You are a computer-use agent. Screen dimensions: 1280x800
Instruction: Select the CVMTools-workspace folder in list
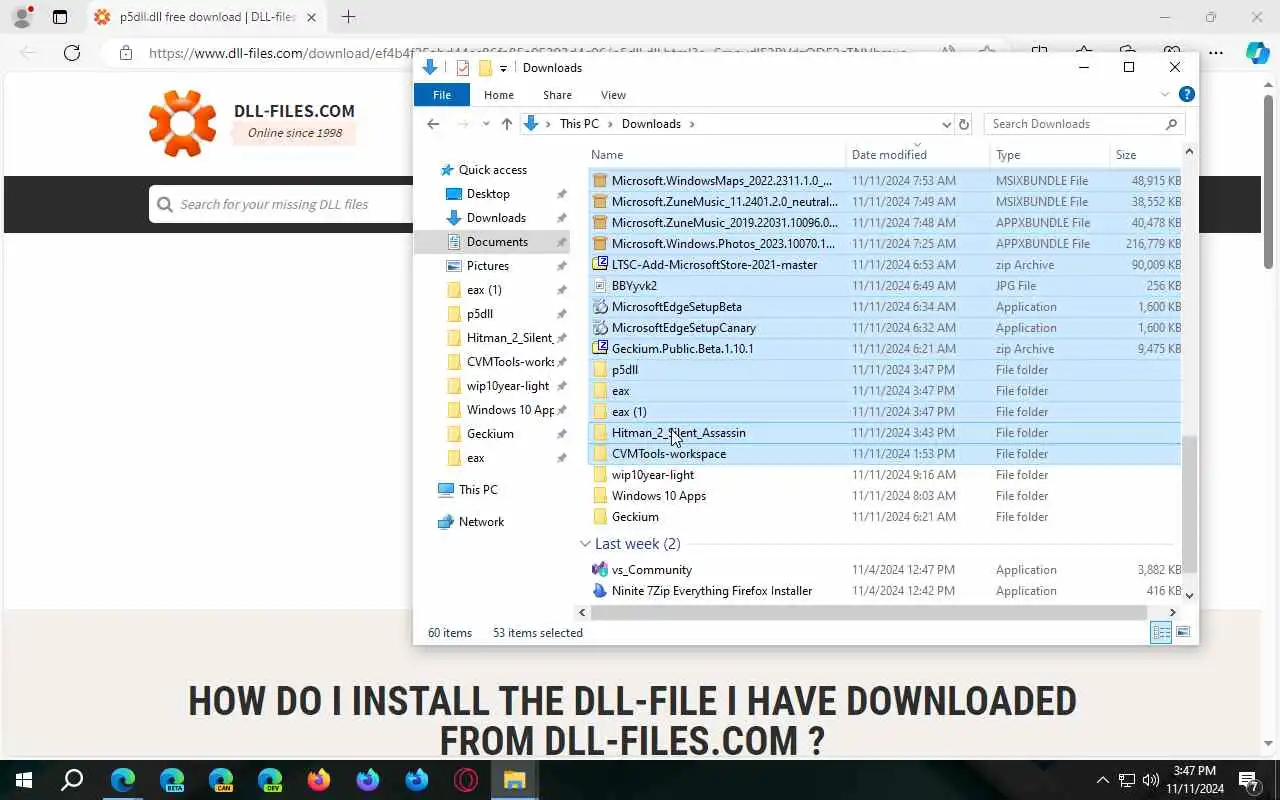885,454
